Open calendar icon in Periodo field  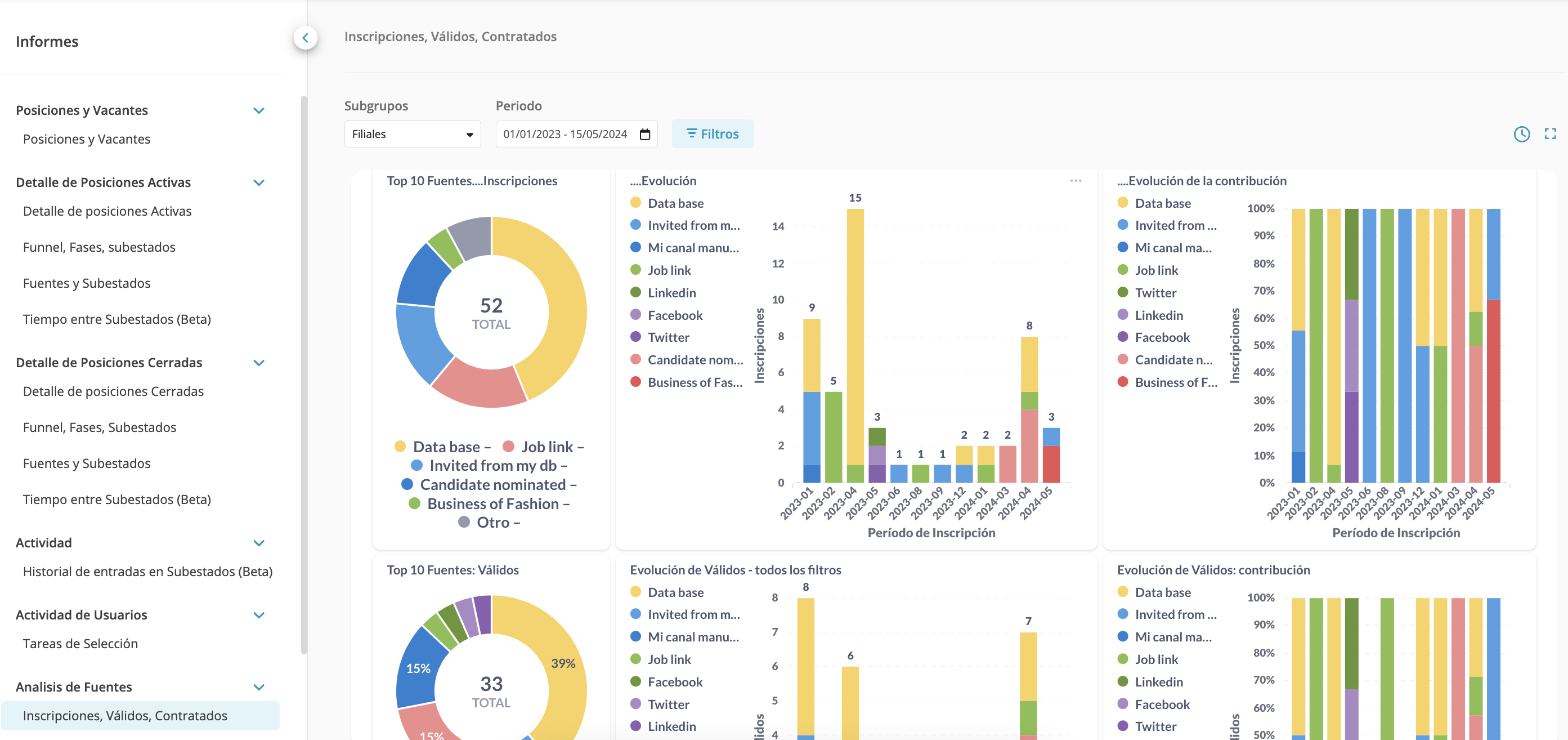[x=644, y=134]
